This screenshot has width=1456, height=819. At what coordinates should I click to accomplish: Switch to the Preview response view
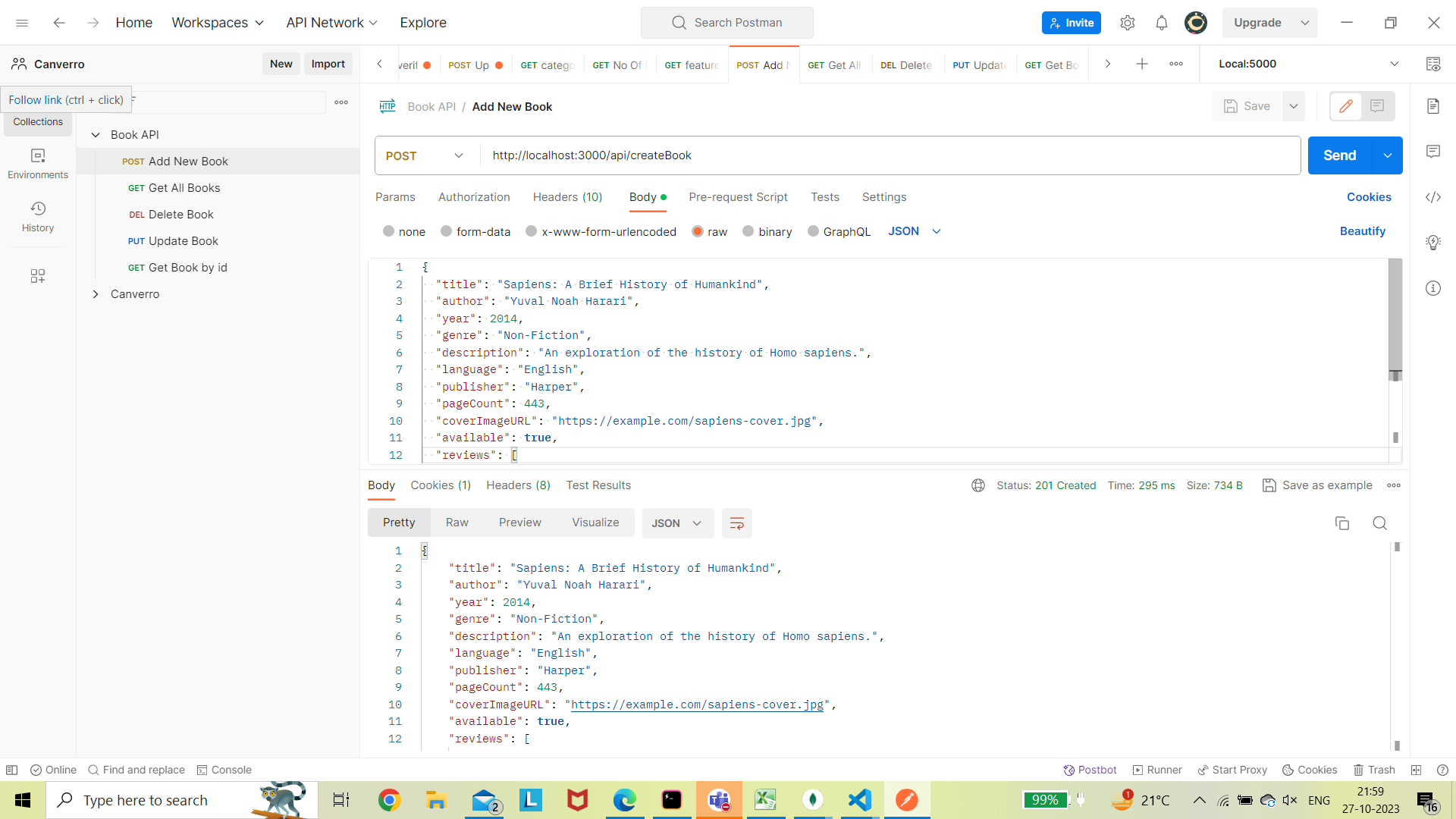(x=520, y=522)
